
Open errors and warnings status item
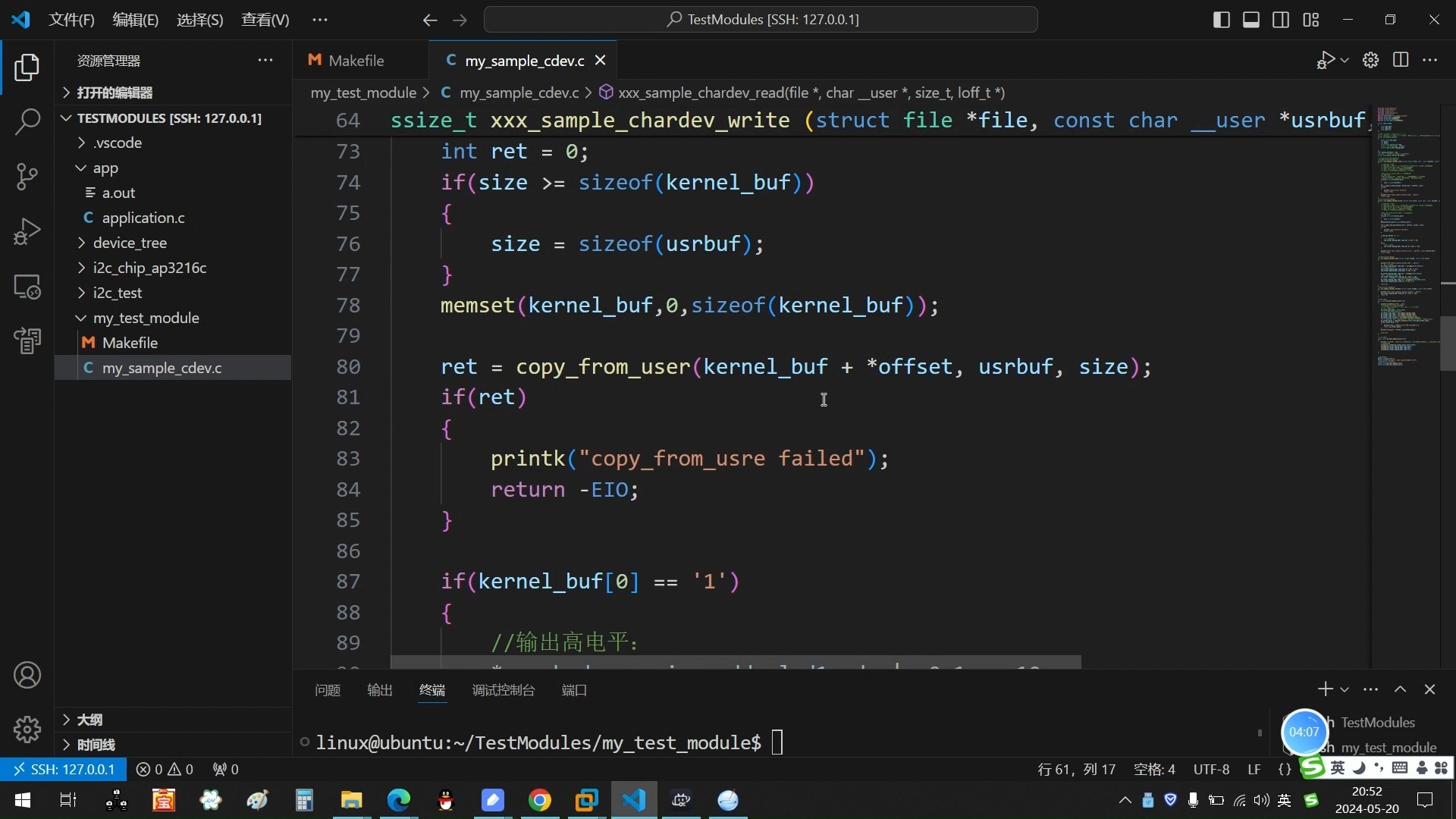click(x=165, y=769)
